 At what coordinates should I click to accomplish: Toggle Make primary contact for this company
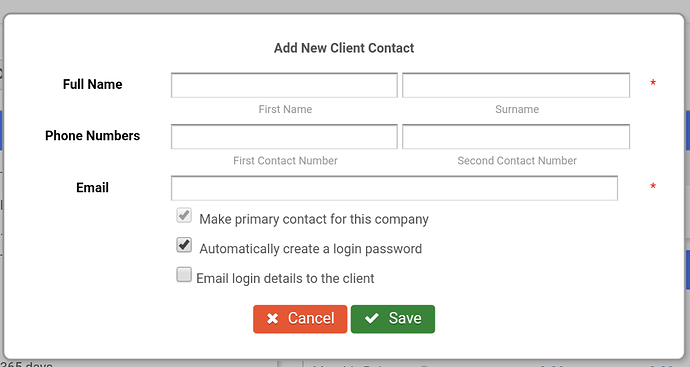(184, 215)
